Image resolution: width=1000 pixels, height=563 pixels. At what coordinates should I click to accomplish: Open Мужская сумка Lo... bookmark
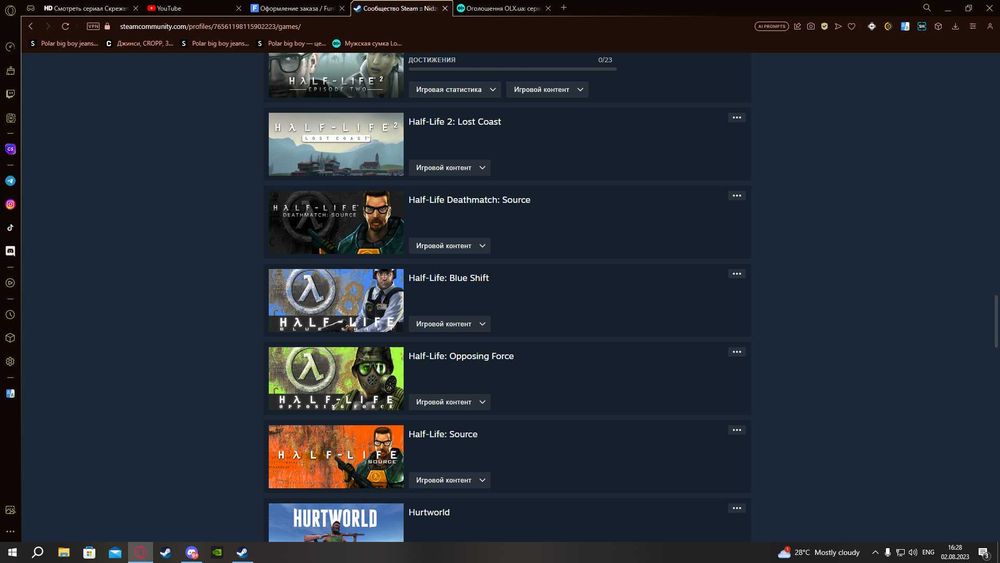tap(367, 43)
